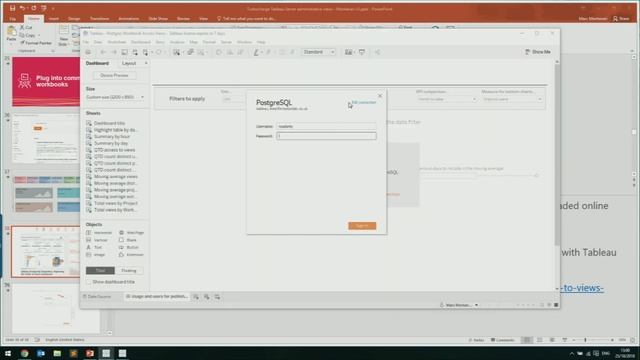Open the Custom size dropdown
This screenshot has height=360, width=640.
pos(115,97)
